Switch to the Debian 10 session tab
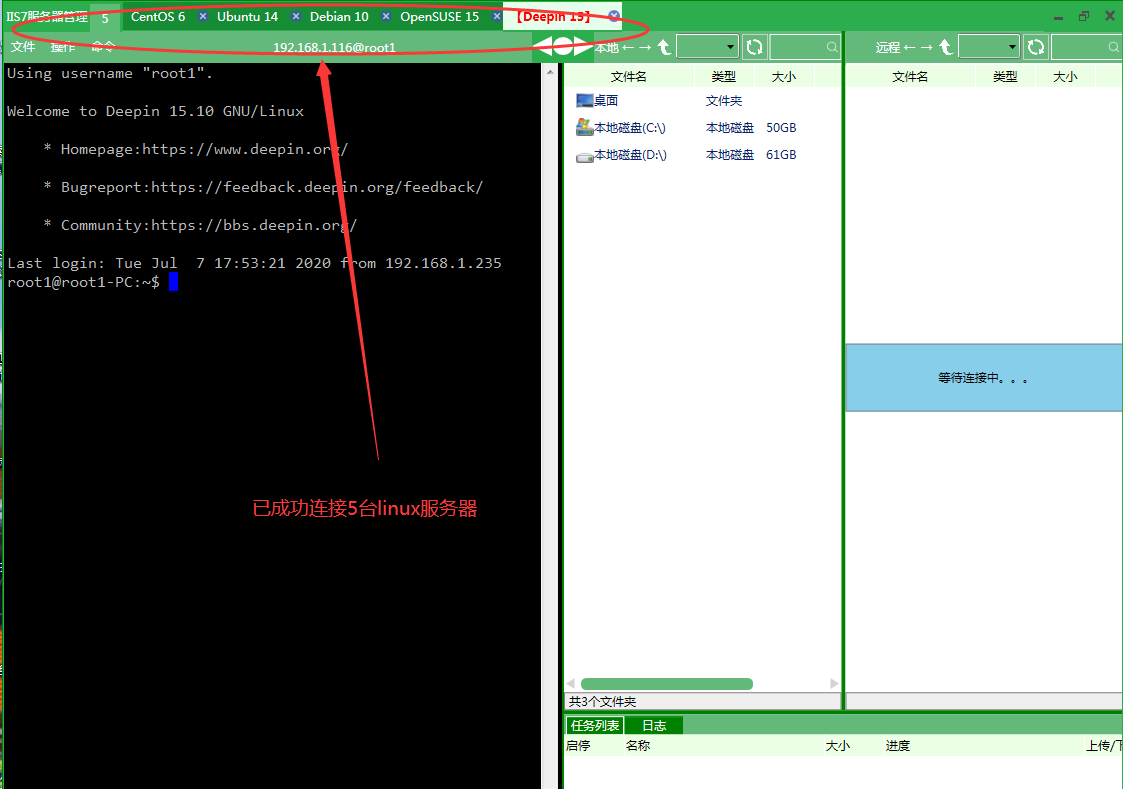 (339, 16)
